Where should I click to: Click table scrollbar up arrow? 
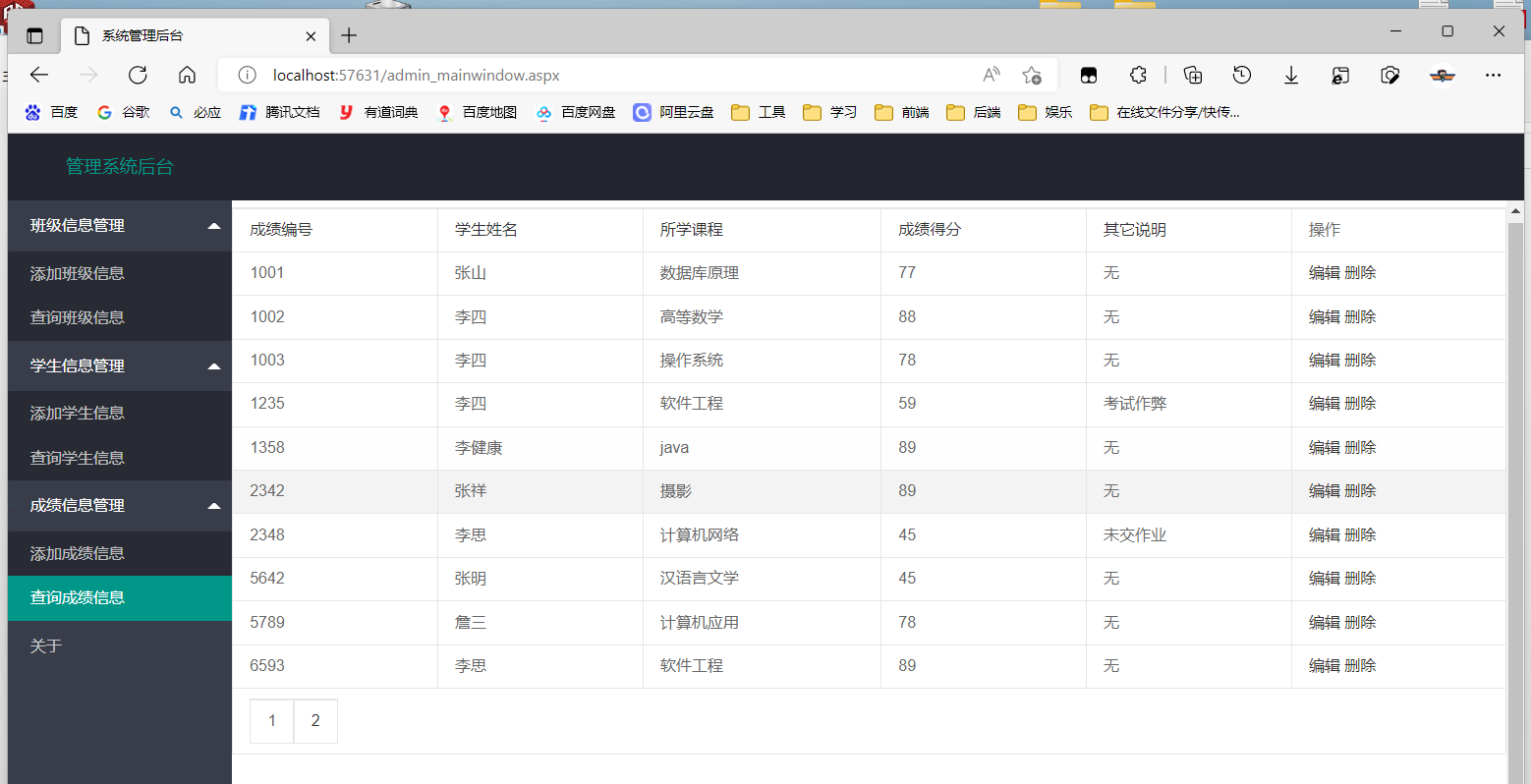pyautogui.click(x=1515, y=211)
